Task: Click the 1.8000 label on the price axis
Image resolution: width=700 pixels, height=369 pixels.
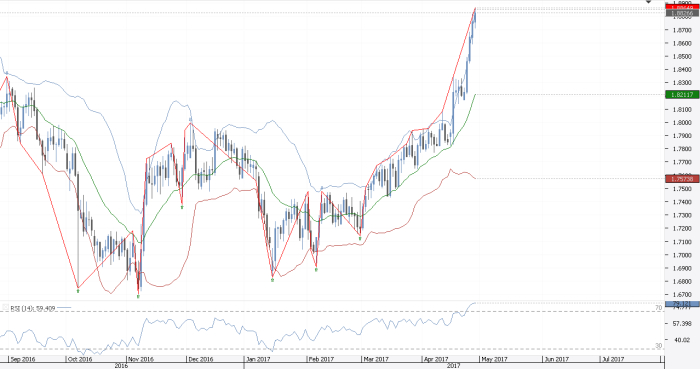Action: coord(683,123)
